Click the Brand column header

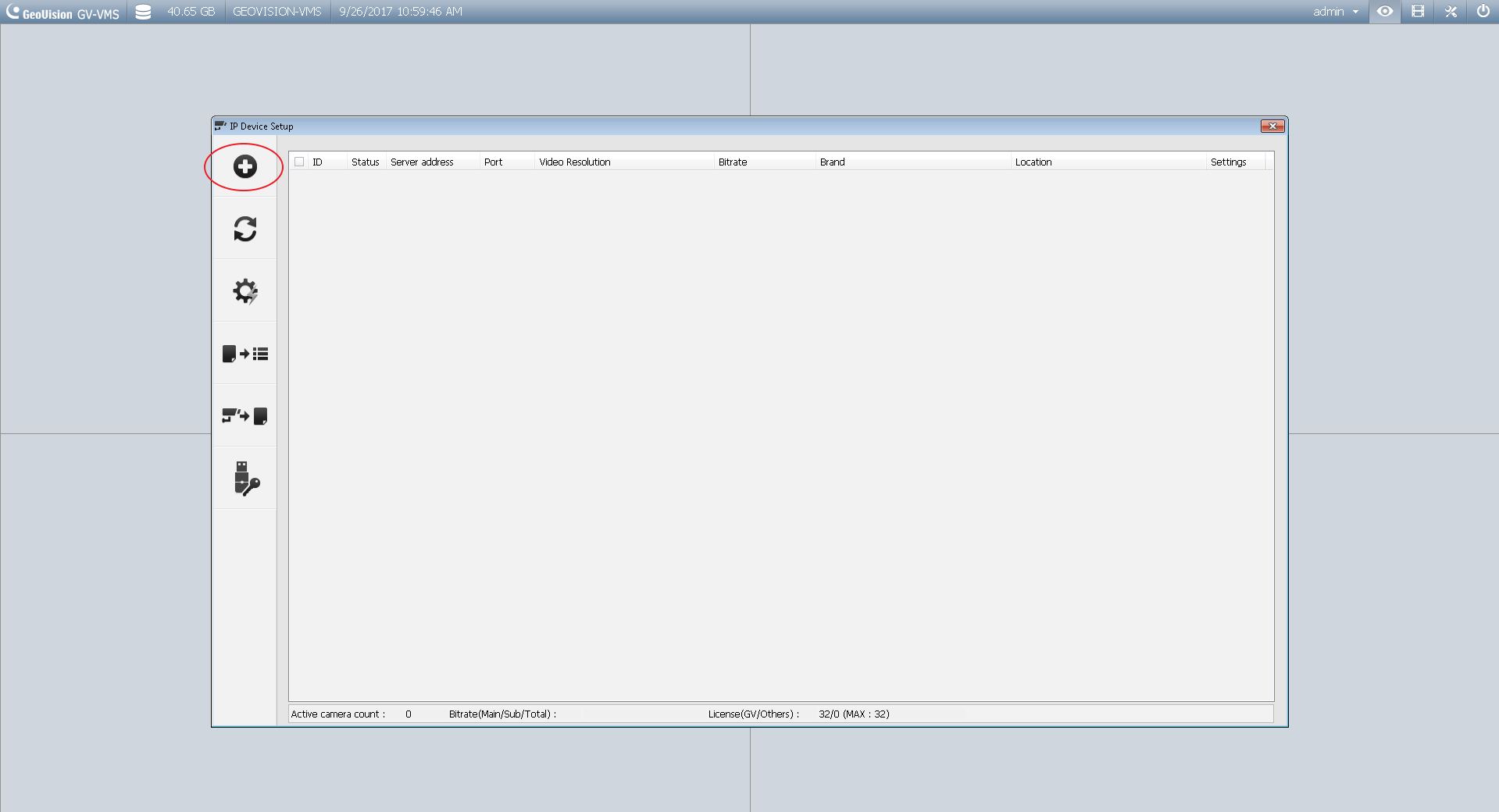(x=832, y=162)
